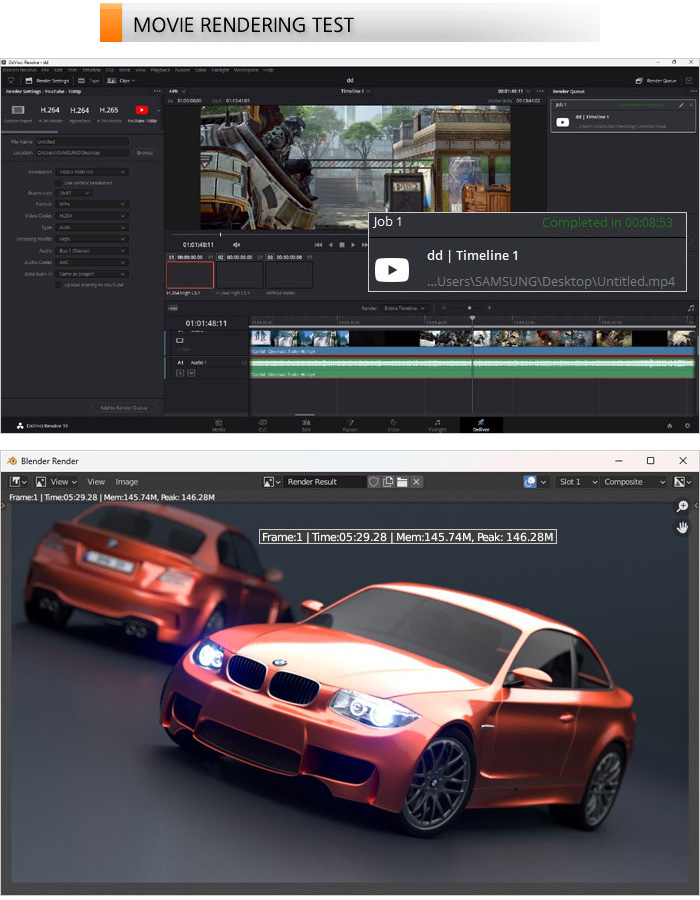The image size is (700, 900).
Task: Open Blender Composite layer dropdown
Action: pyautogui.click(x=634, y=482)
